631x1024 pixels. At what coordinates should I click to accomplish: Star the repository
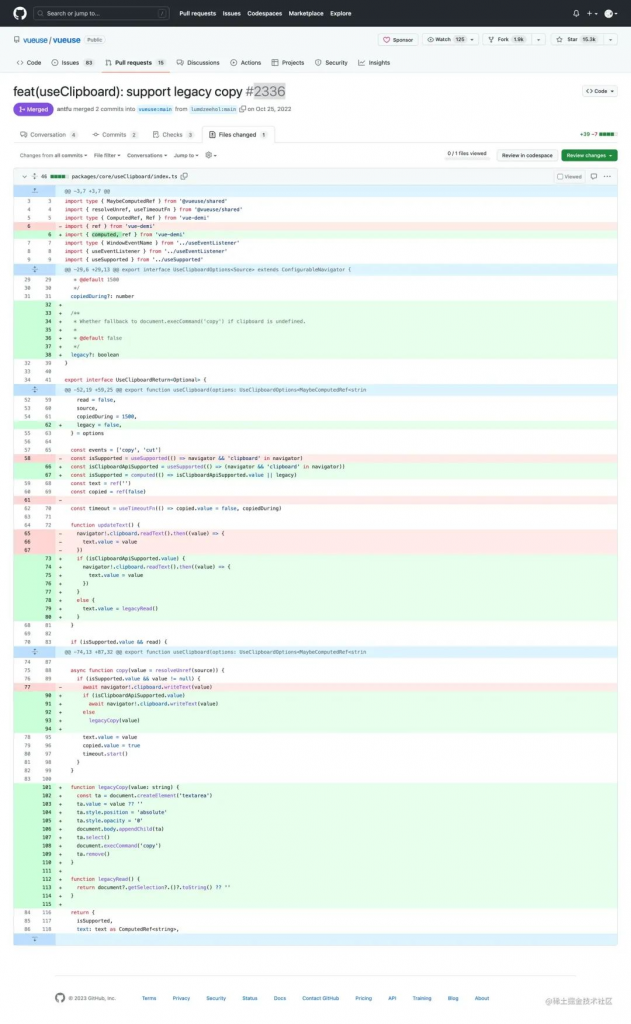pos(576,40)
